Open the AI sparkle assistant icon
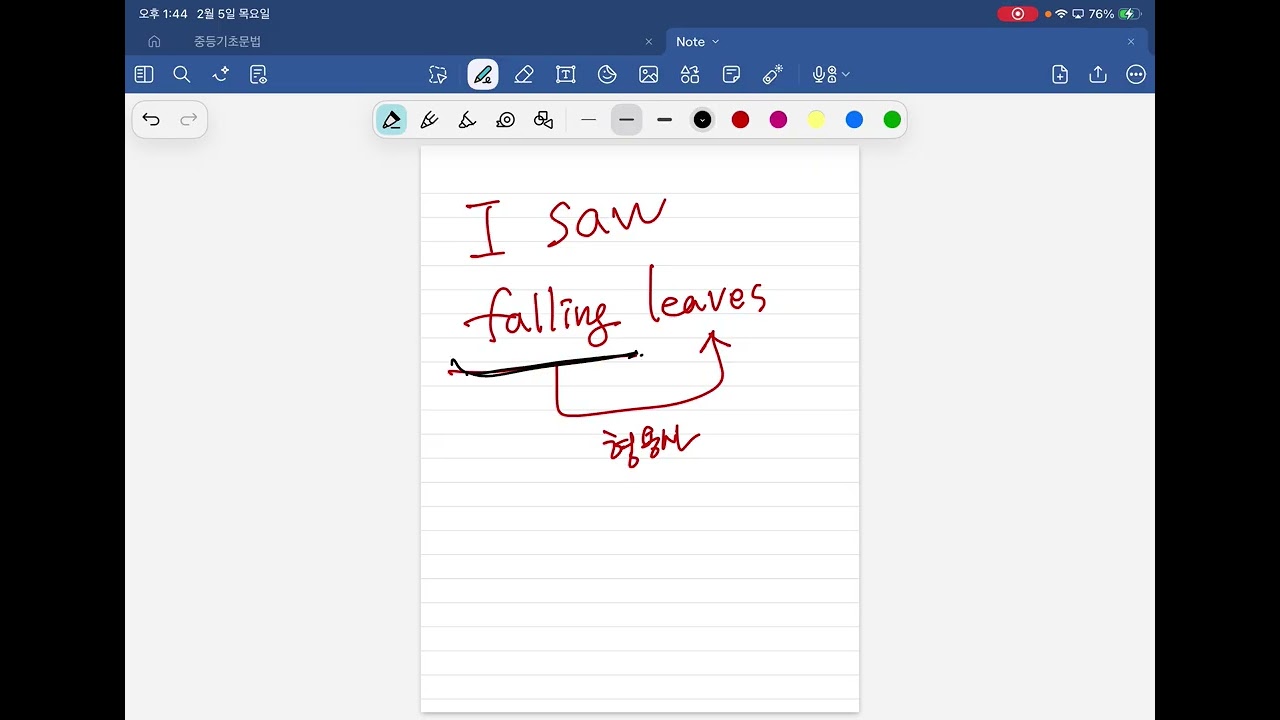 point(221,74)
